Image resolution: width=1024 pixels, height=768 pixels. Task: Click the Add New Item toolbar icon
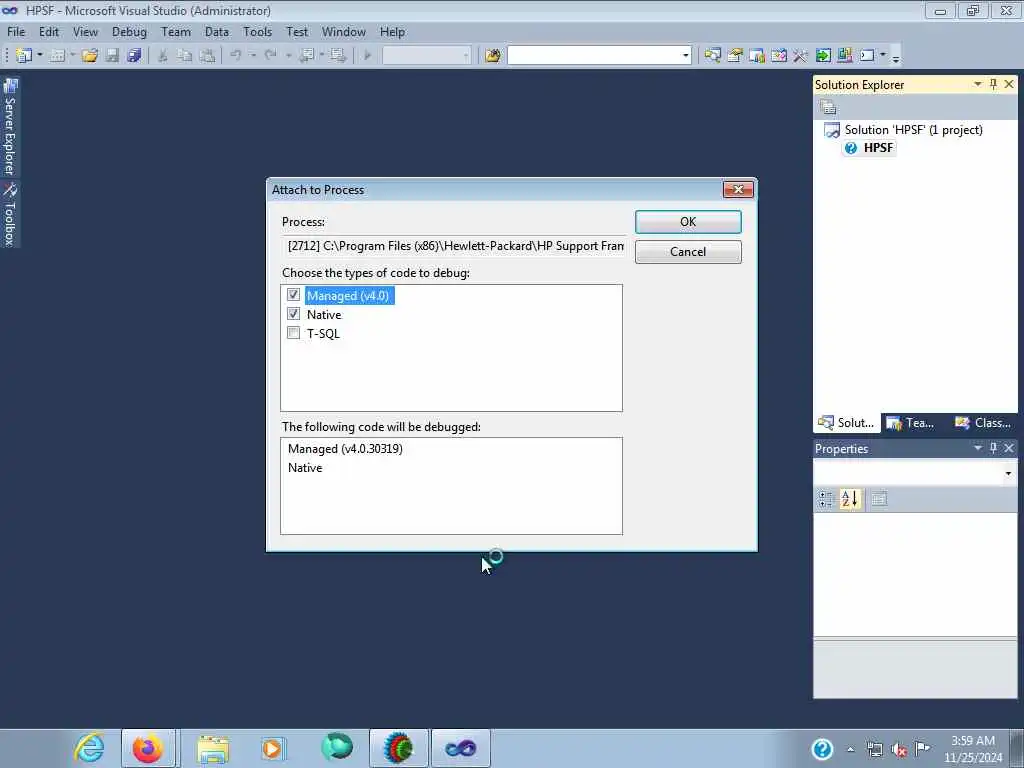point(57,56)
